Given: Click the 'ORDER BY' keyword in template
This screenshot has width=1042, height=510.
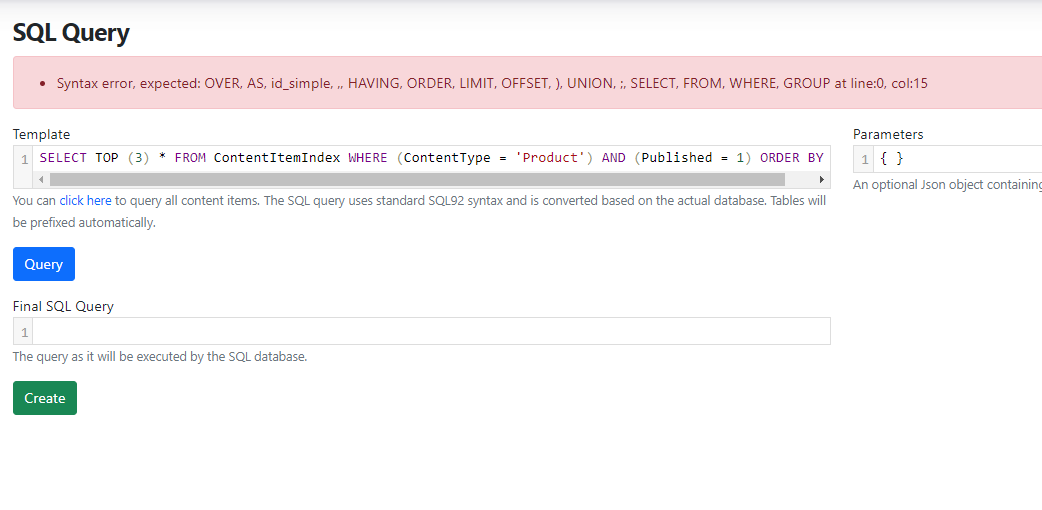Looking at the screenshot, I should click(x=792, y=158).
